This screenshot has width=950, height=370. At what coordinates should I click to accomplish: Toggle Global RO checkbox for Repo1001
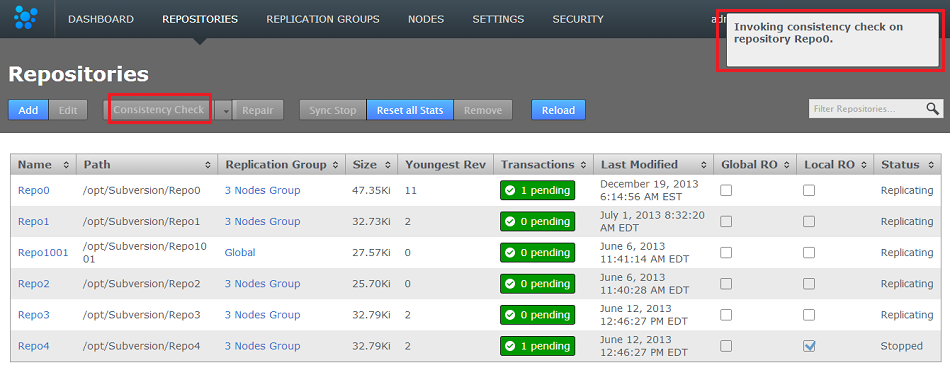(726, 253)
